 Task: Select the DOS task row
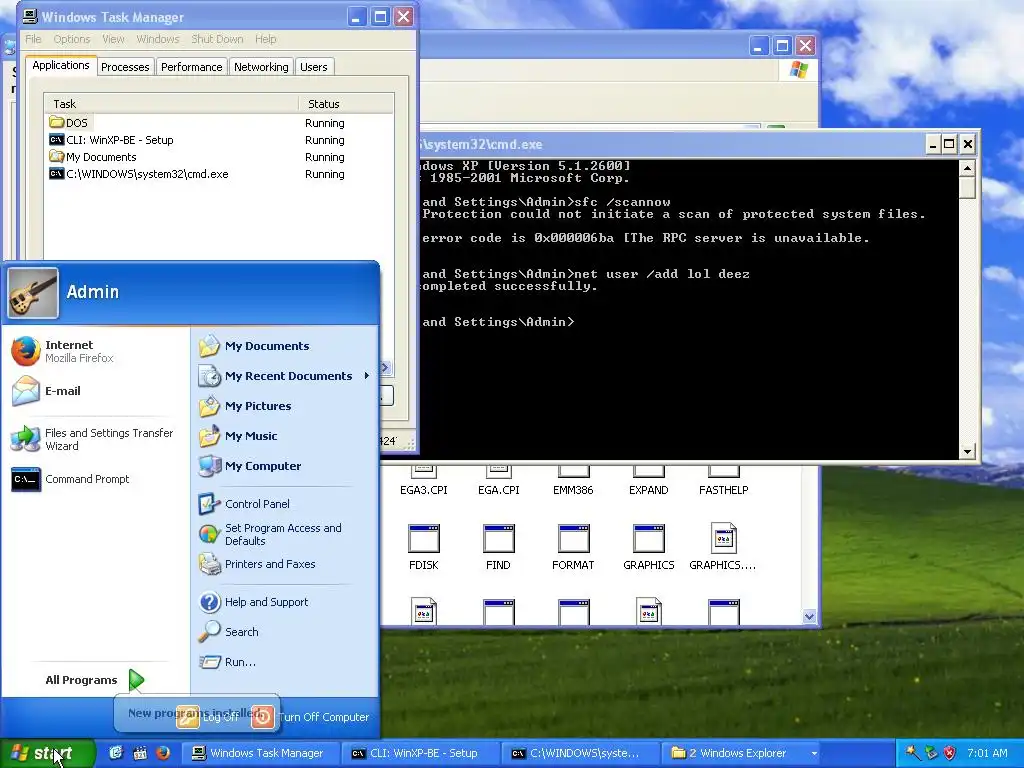coord(219,123)
